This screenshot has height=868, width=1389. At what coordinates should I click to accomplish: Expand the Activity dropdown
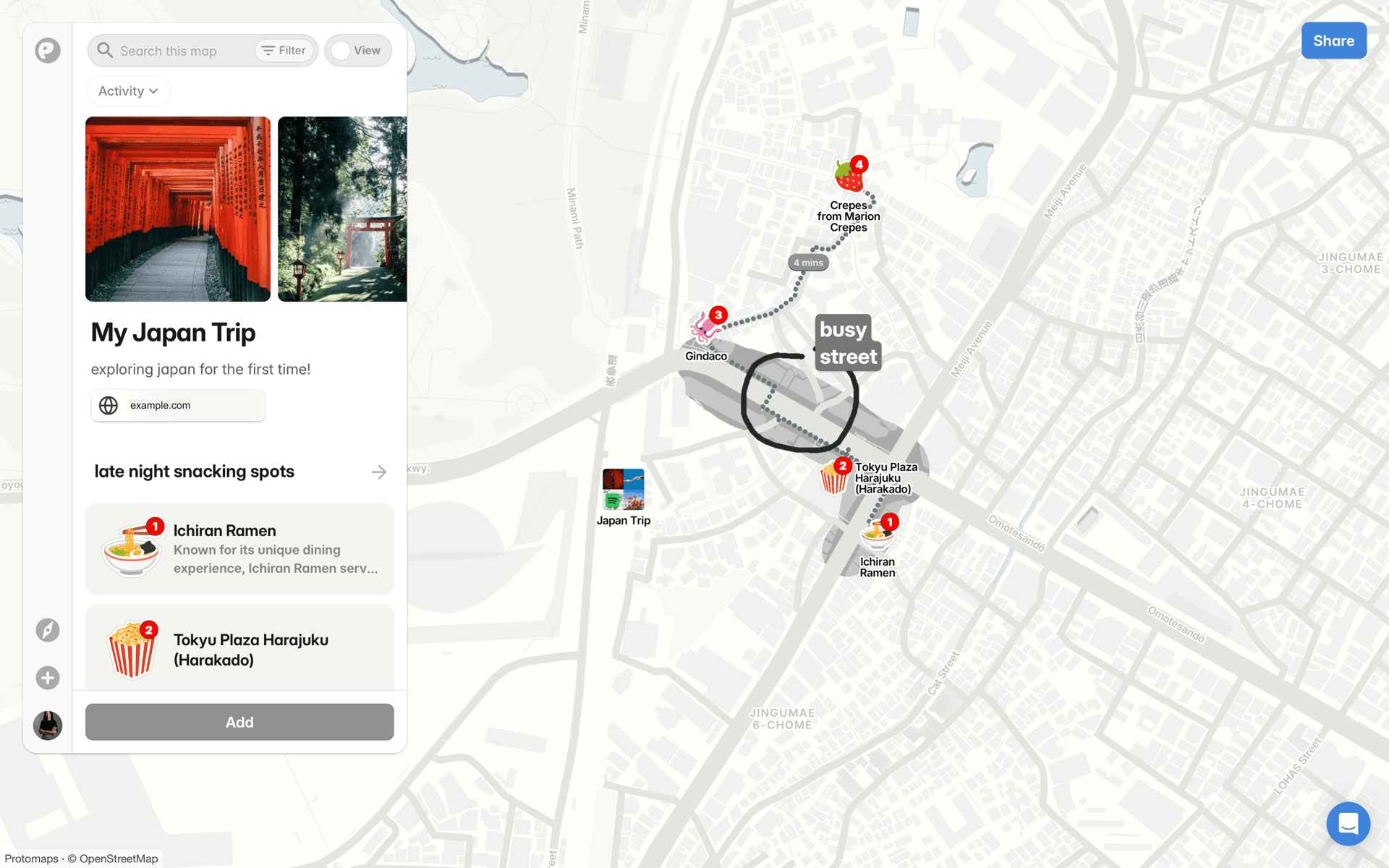(129, 91)
